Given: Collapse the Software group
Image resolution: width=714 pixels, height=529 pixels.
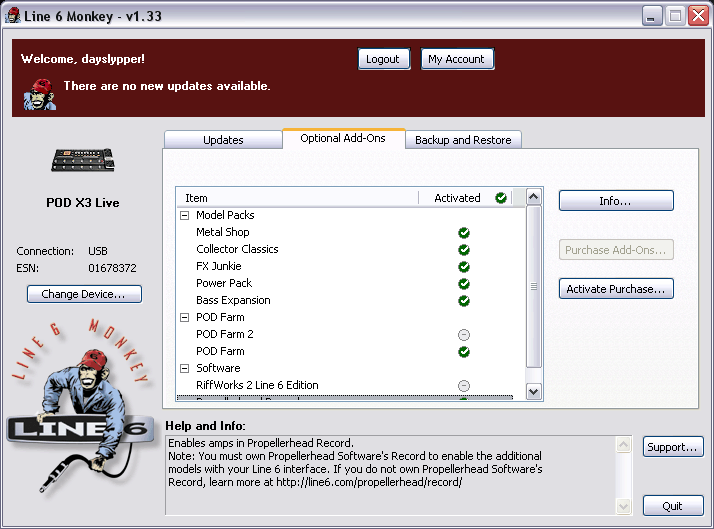Looking at the screenshot, I should [185, 369].
